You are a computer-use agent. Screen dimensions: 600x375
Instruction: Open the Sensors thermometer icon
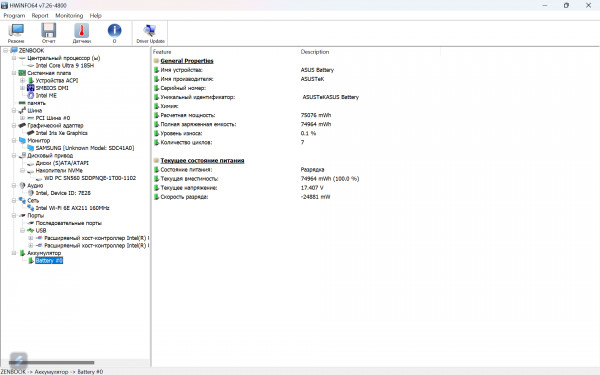coord(82,33)
